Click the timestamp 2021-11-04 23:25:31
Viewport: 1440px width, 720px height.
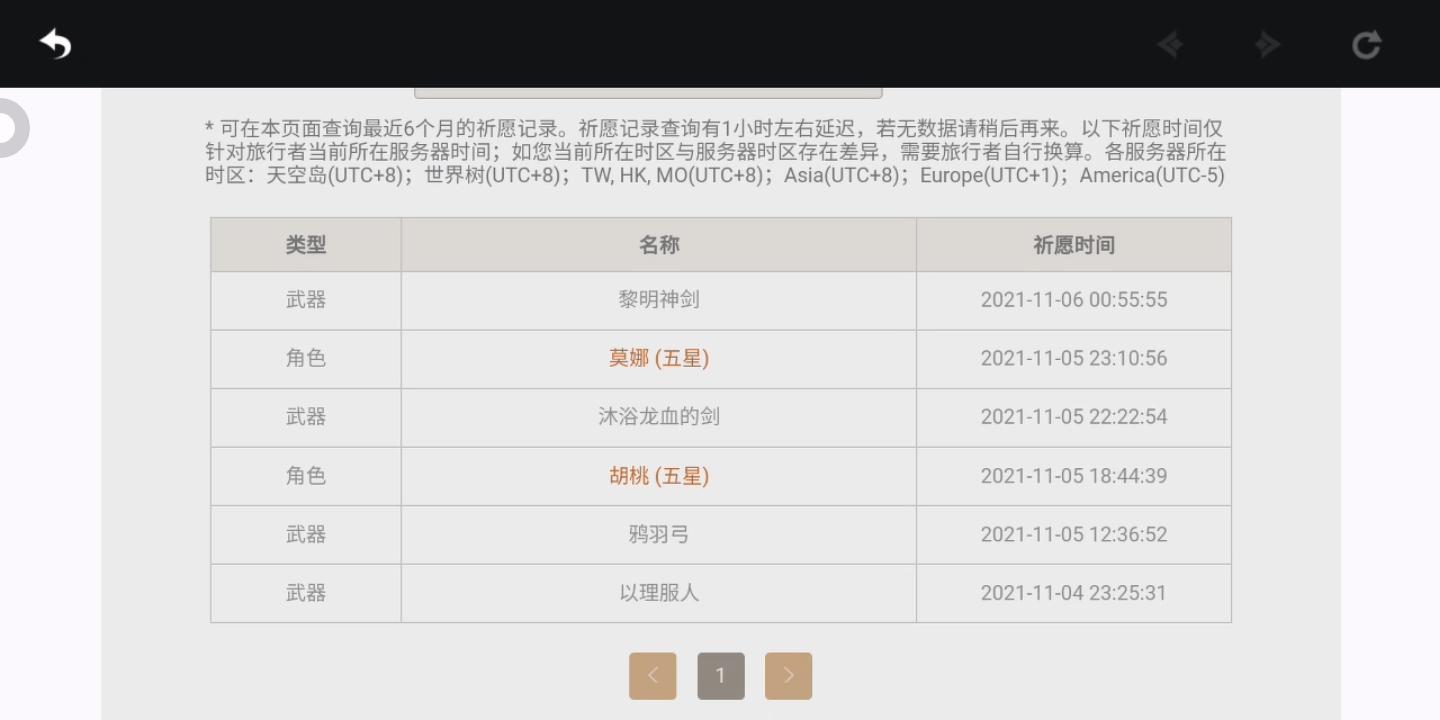coord(1074,593)
